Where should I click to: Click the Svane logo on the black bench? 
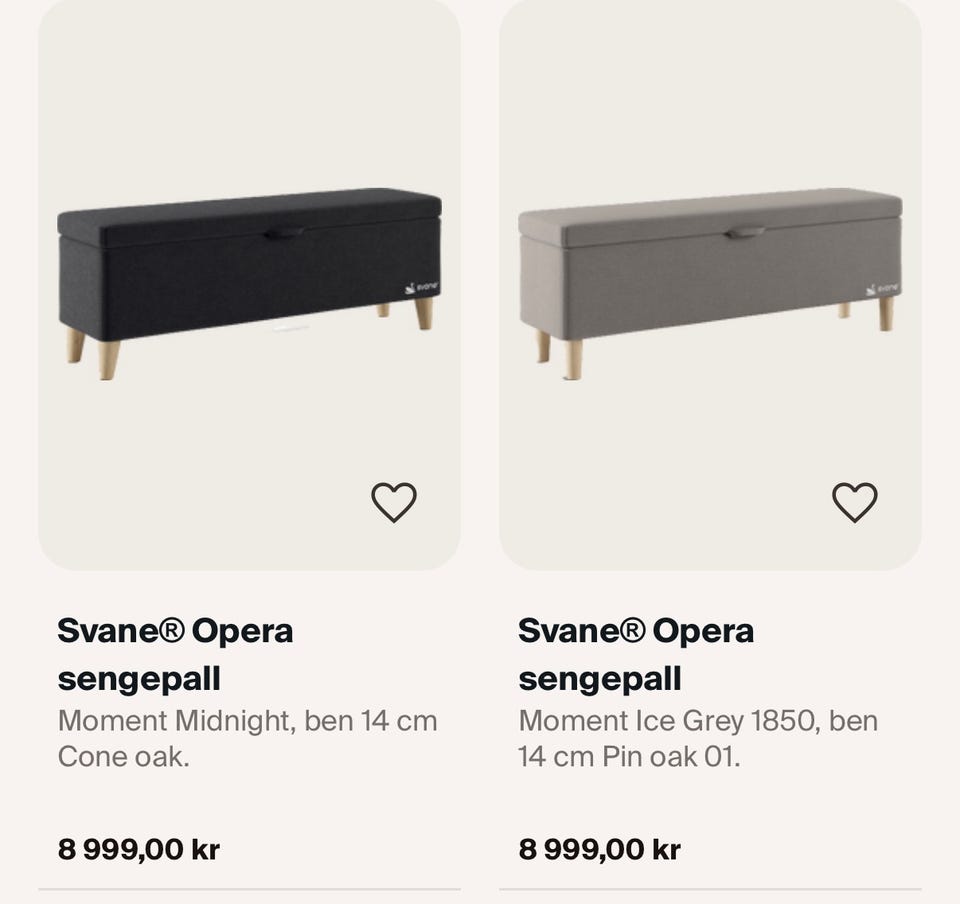422,287
